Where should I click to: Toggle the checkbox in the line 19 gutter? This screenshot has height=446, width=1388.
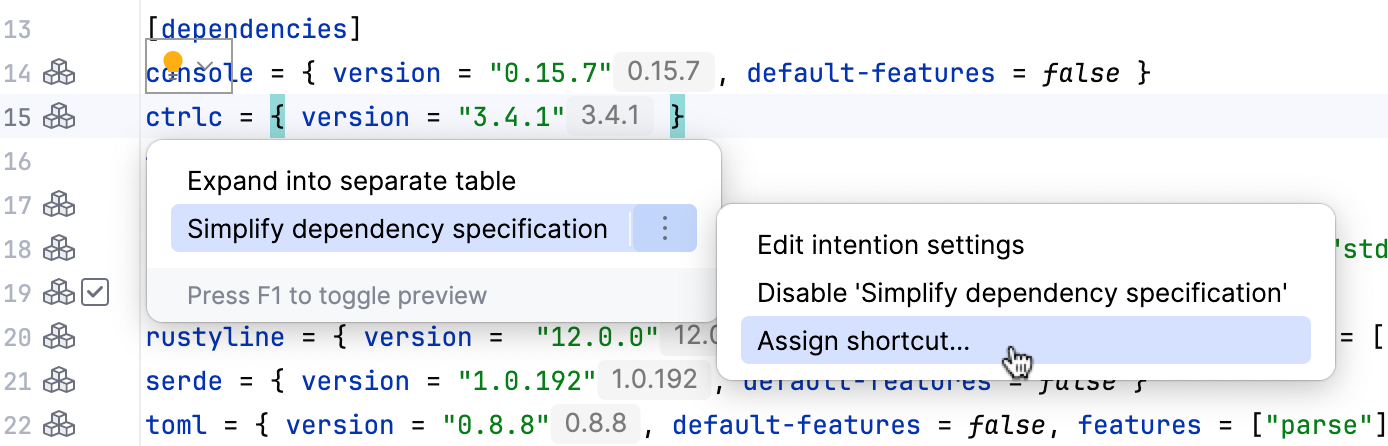tap(95, 293)
